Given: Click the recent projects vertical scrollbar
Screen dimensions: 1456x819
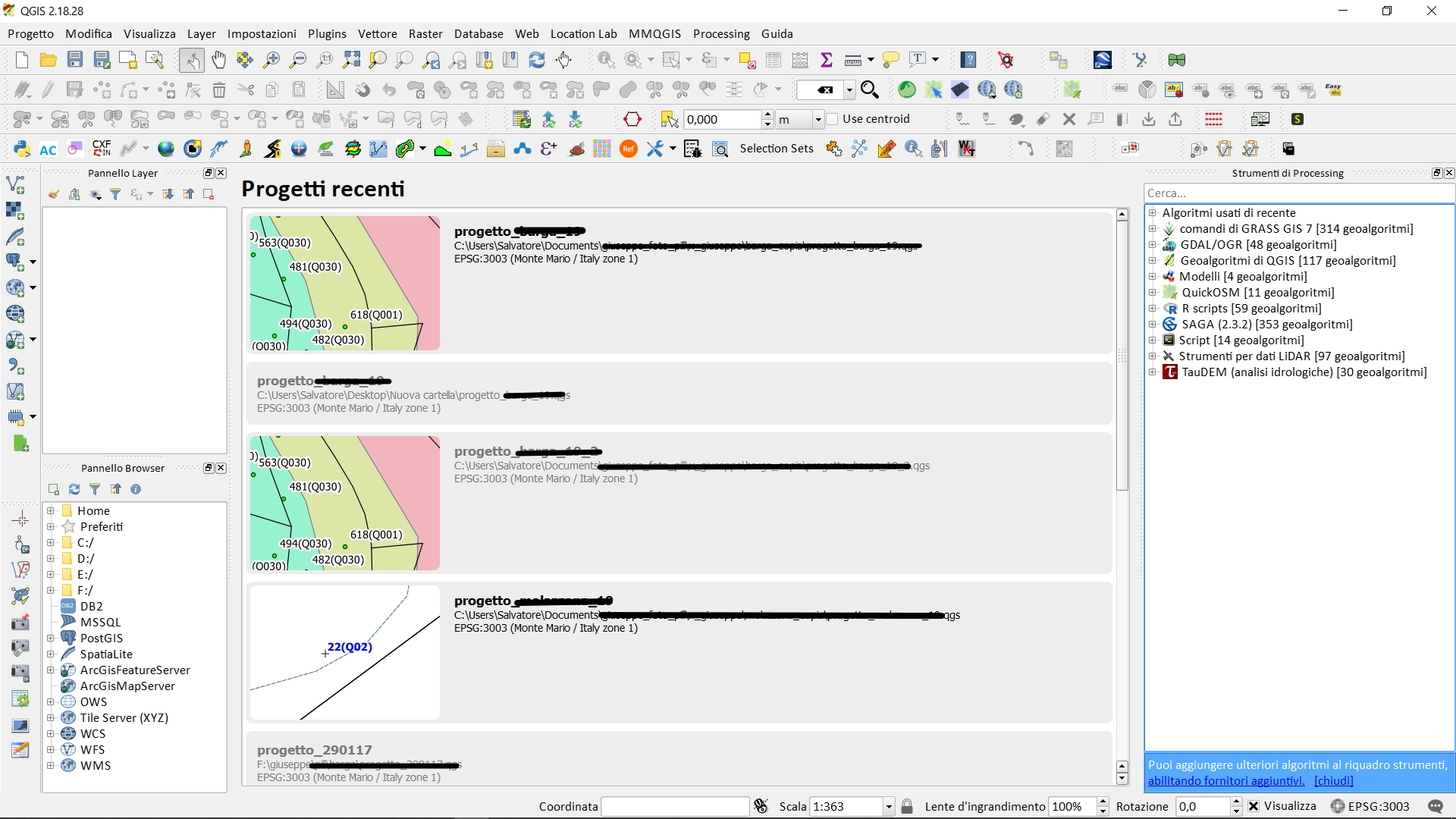Looking at the screenshot, I should [1122, 356].
